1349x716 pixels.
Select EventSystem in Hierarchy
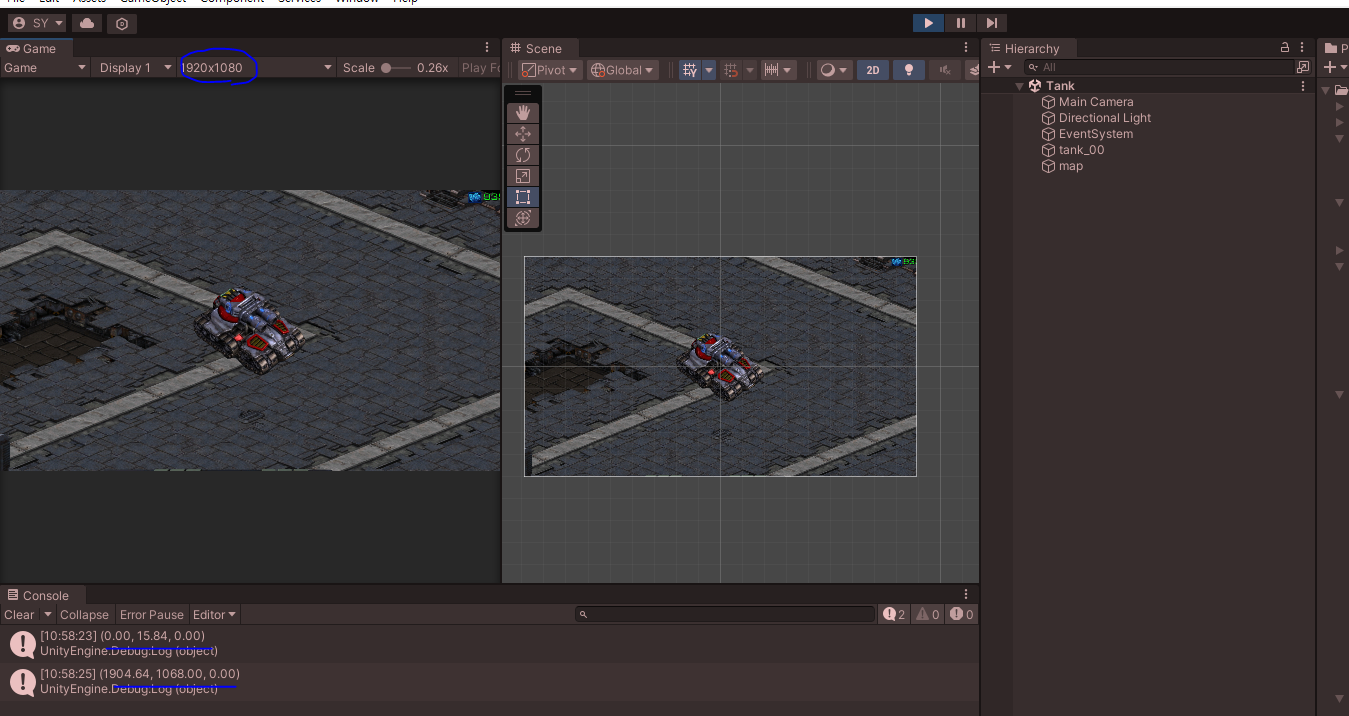(1096, 134)
